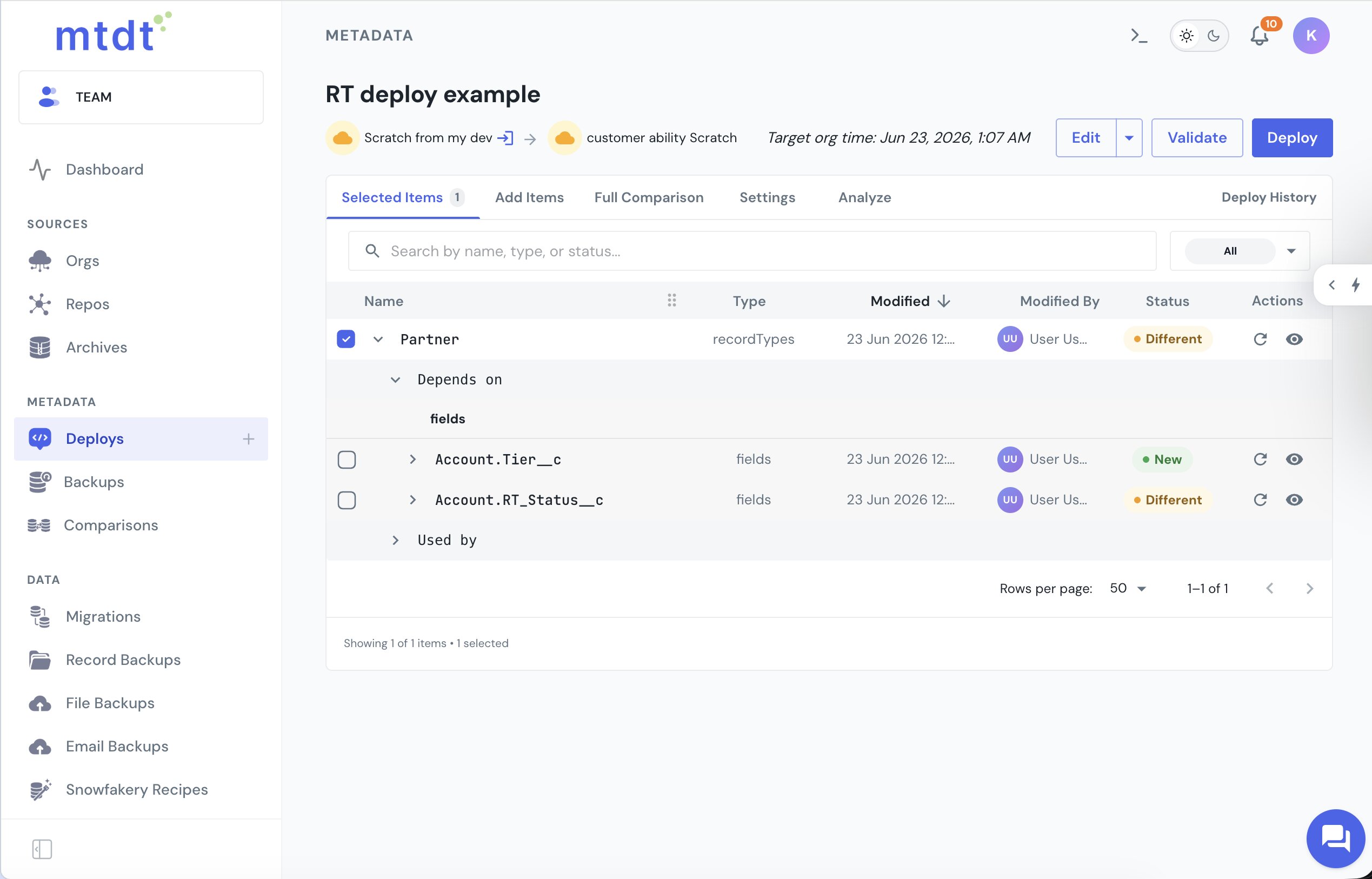Open the terminal console icon
The height and width of the screenshot is (879, 1372).
(x=1138, y=35)
